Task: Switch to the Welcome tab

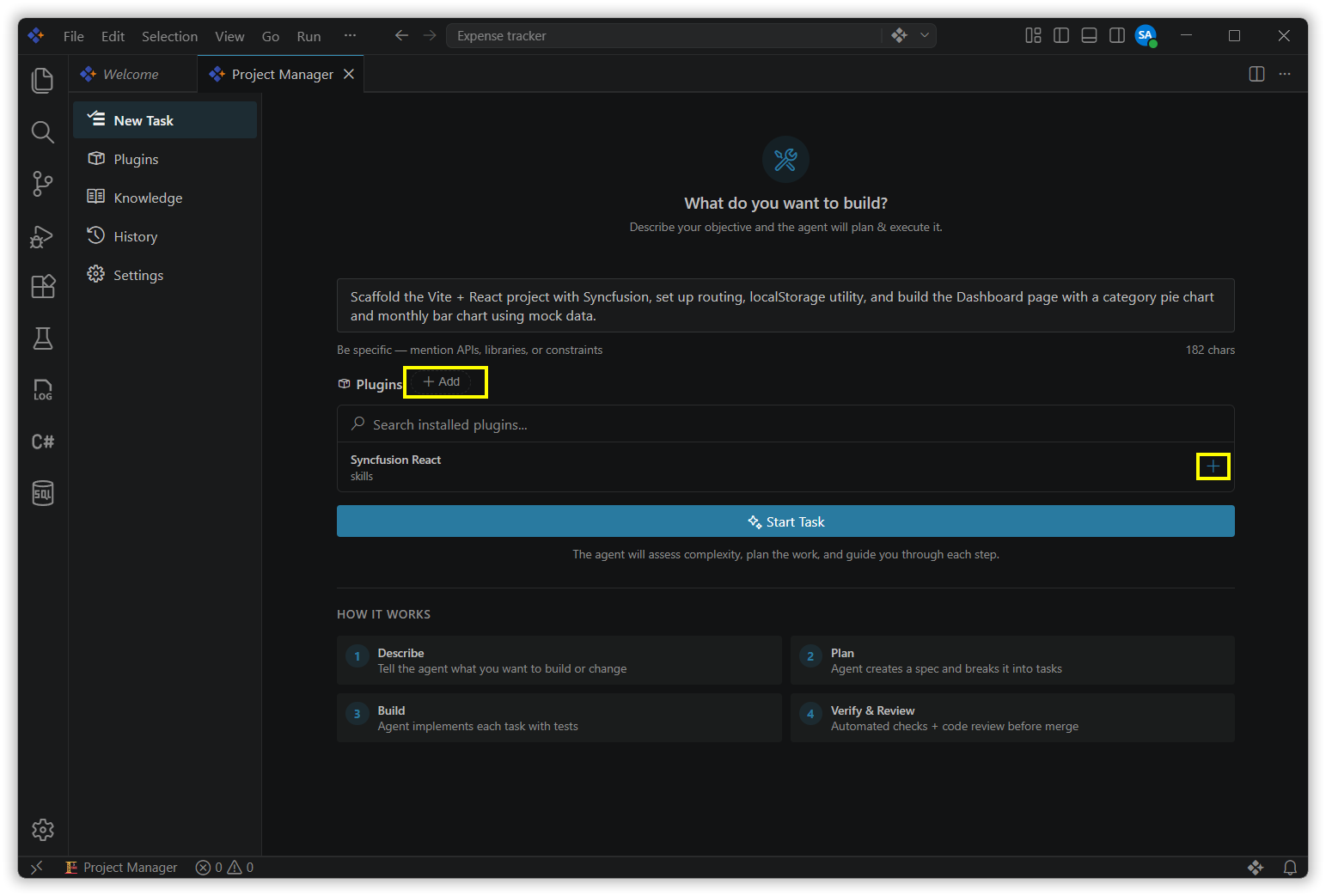Action: pyautogui.click(x=133, y=74)
